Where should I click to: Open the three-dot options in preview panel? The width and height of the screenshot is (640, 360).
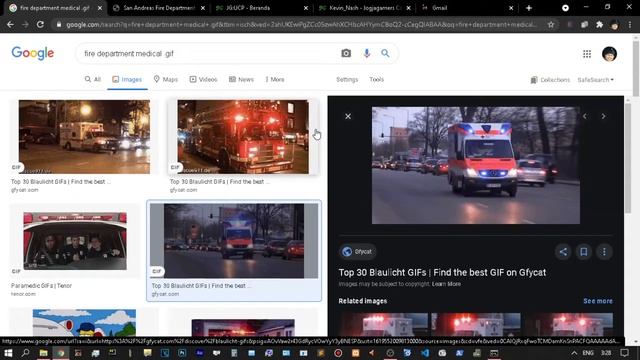[x=604, y=252]
